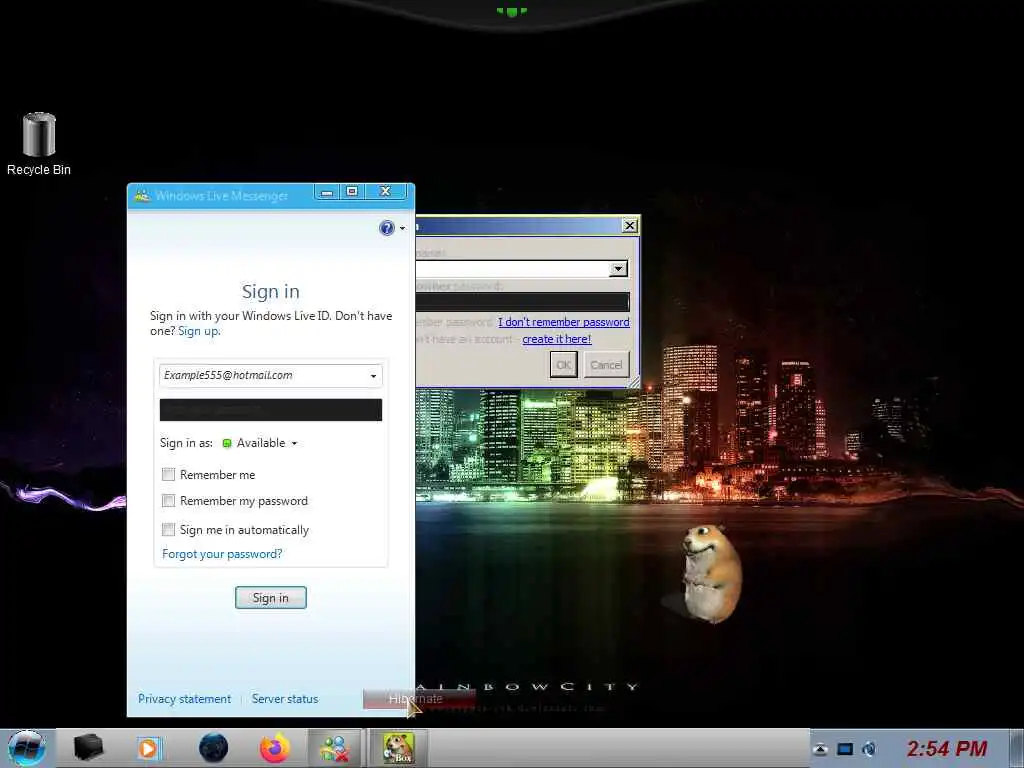Click the Messenger password field
Image resolution: width=1024 pixels, height=768 pixels.
(270, 410)
